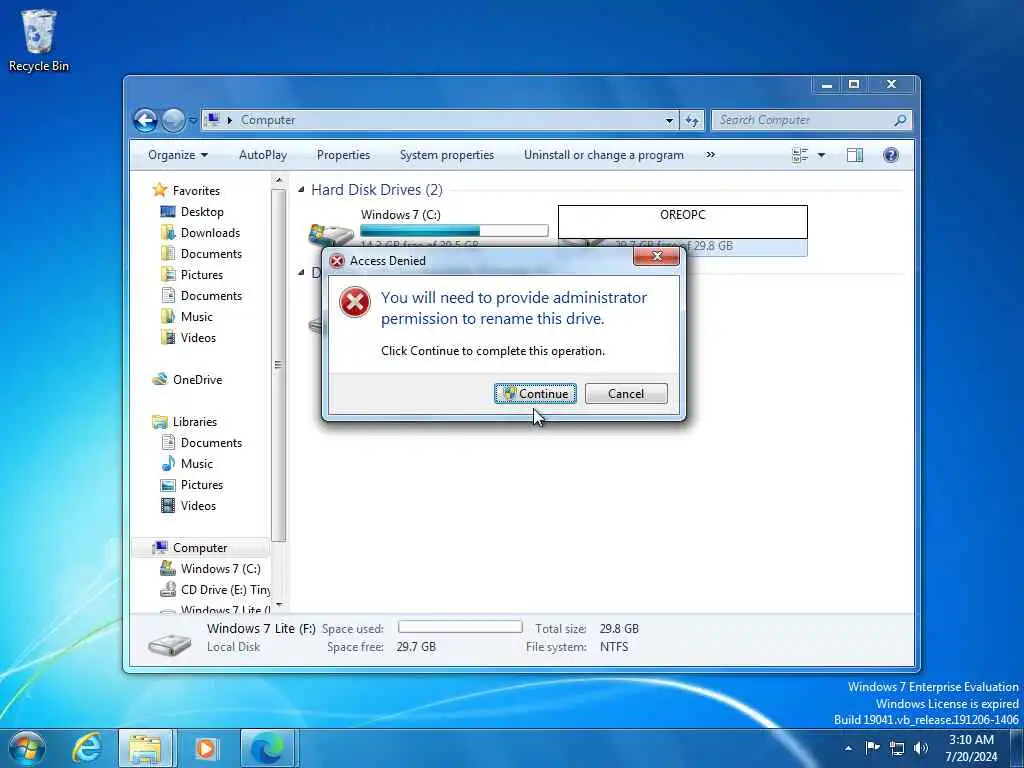Open Downloads under Favorites
The image size is (1024, 768).
tap(210, 232)
